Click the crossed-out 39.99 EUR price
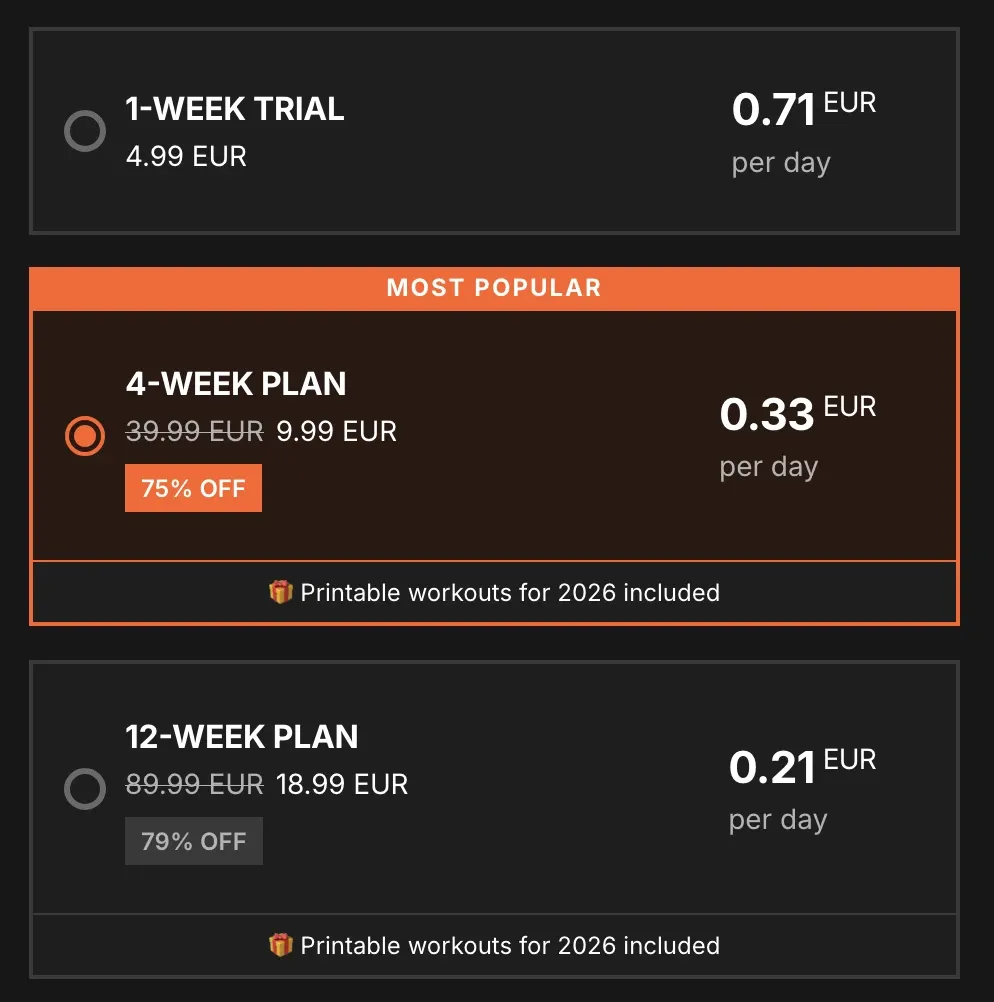Viewport: 994px width, 1002px height. (x=194, y=431)
